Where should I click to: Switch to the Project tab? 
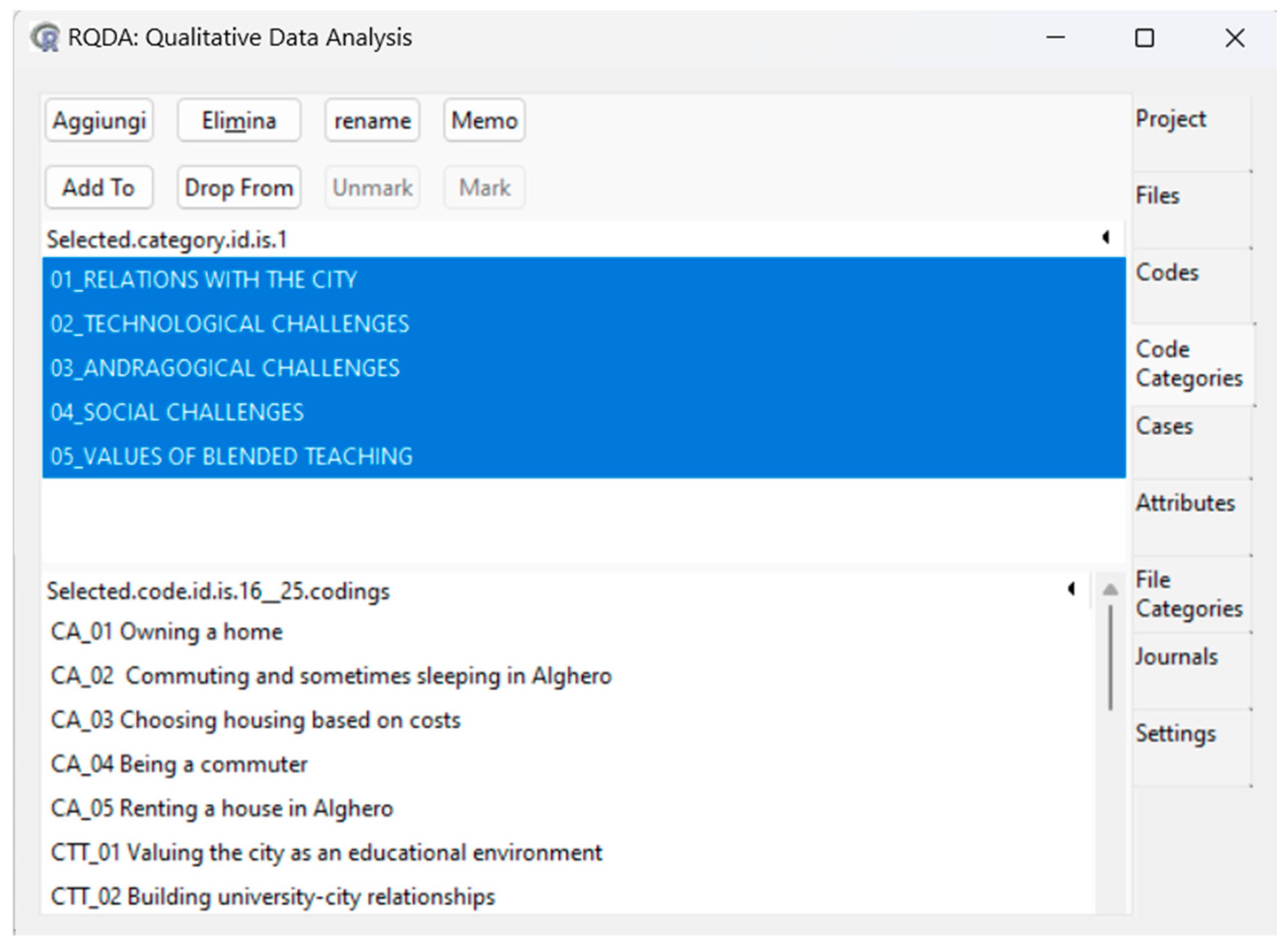(1170, 119)
